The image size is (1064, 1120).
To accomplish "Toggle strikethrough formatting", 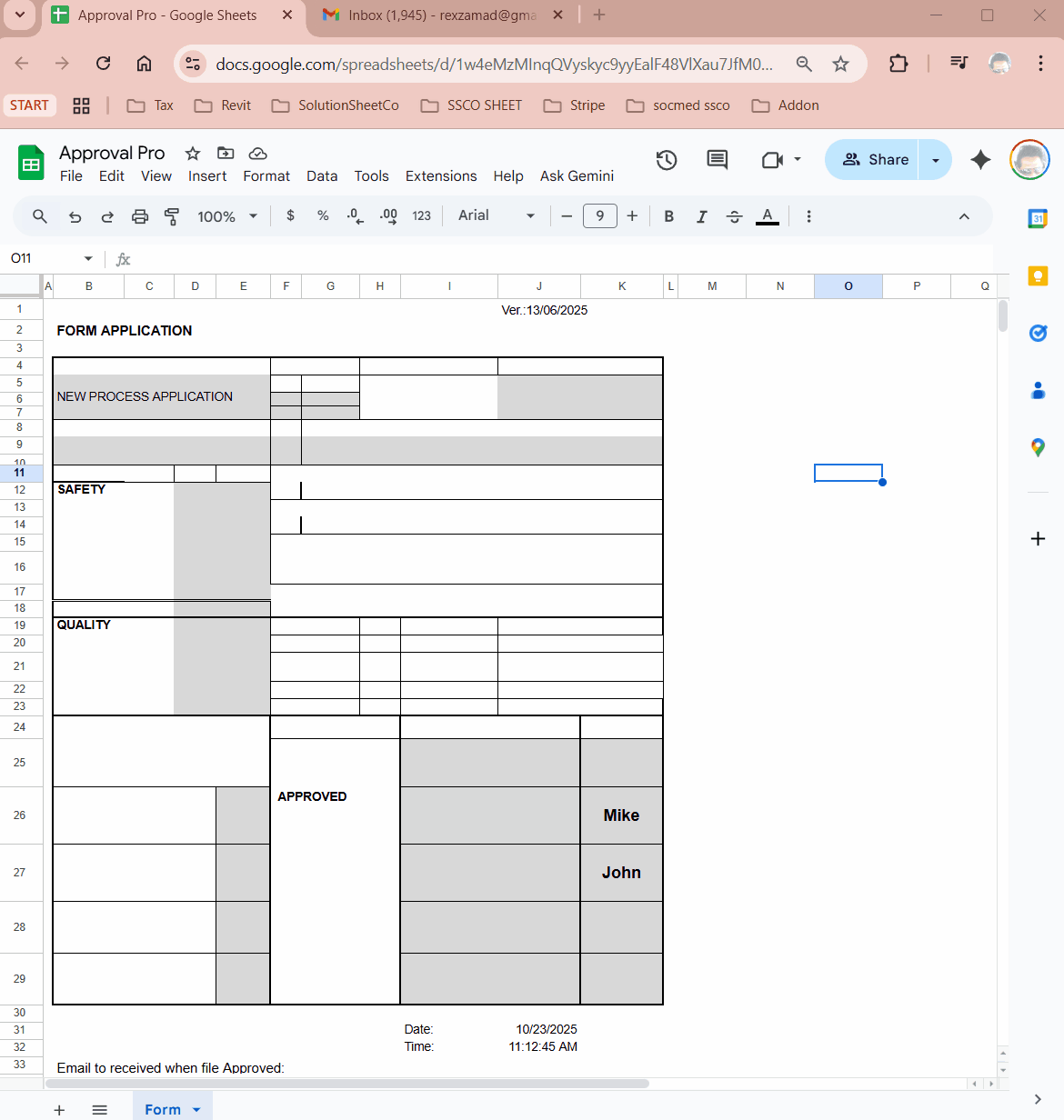I will click(x=734, y=216).
